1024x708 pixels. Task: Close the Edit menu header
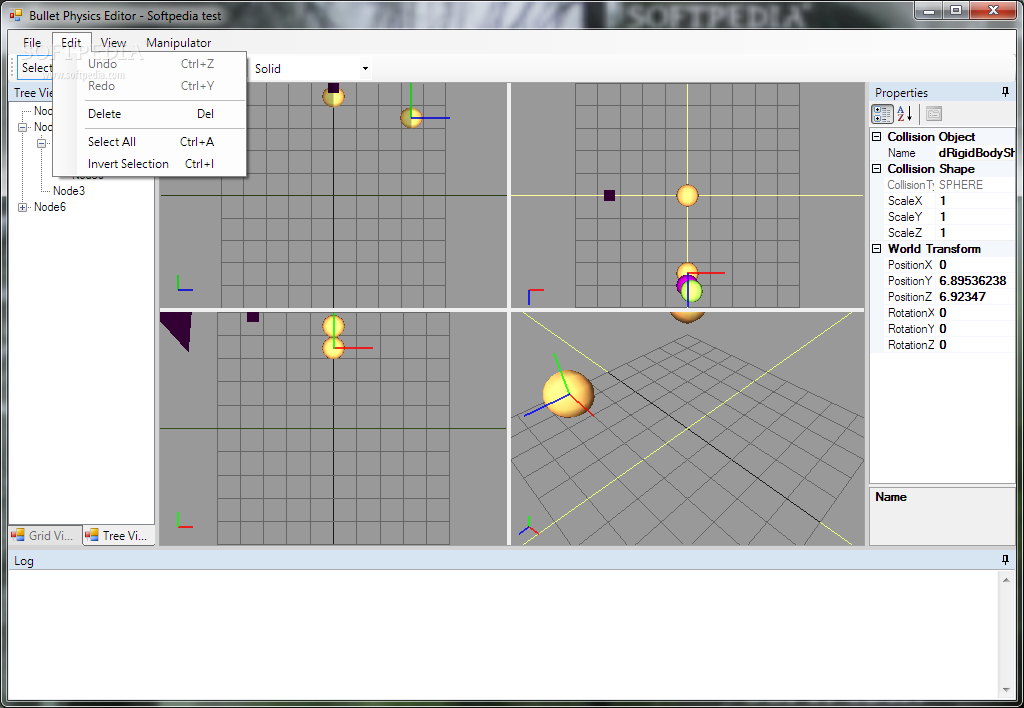tap(71, 42)
